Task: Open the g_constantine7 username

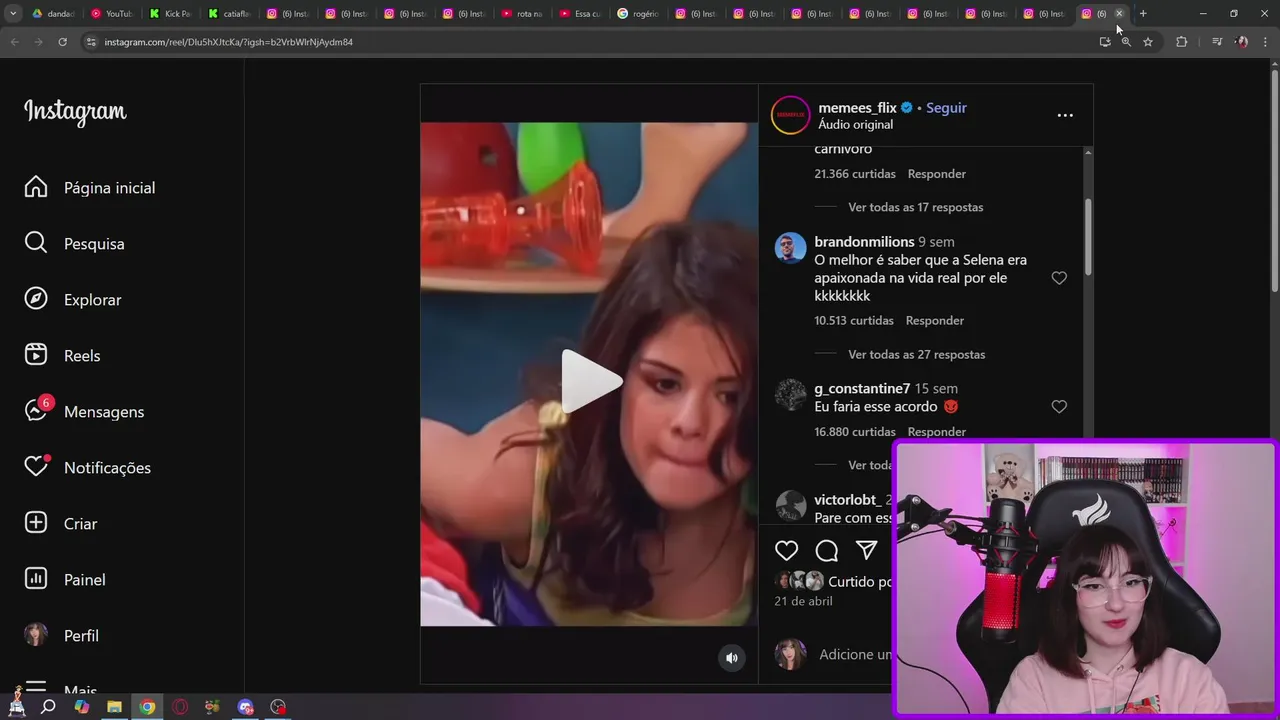Action: (862, 389)
